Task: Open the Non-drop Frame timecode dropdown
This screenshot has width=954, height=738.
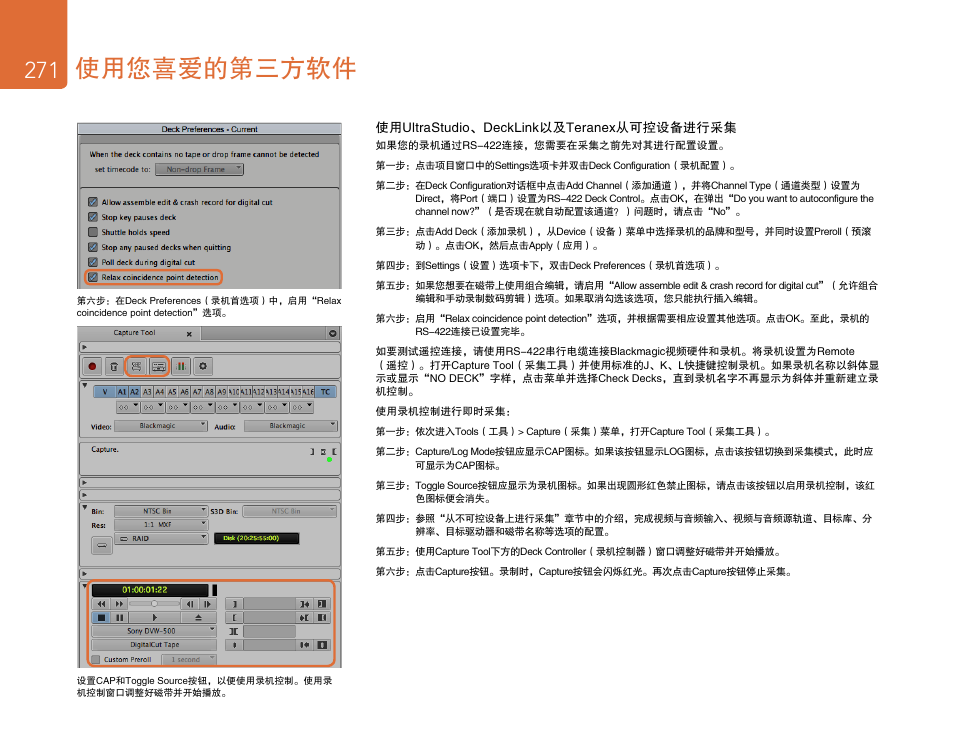Action: click(x=200, y=169)
